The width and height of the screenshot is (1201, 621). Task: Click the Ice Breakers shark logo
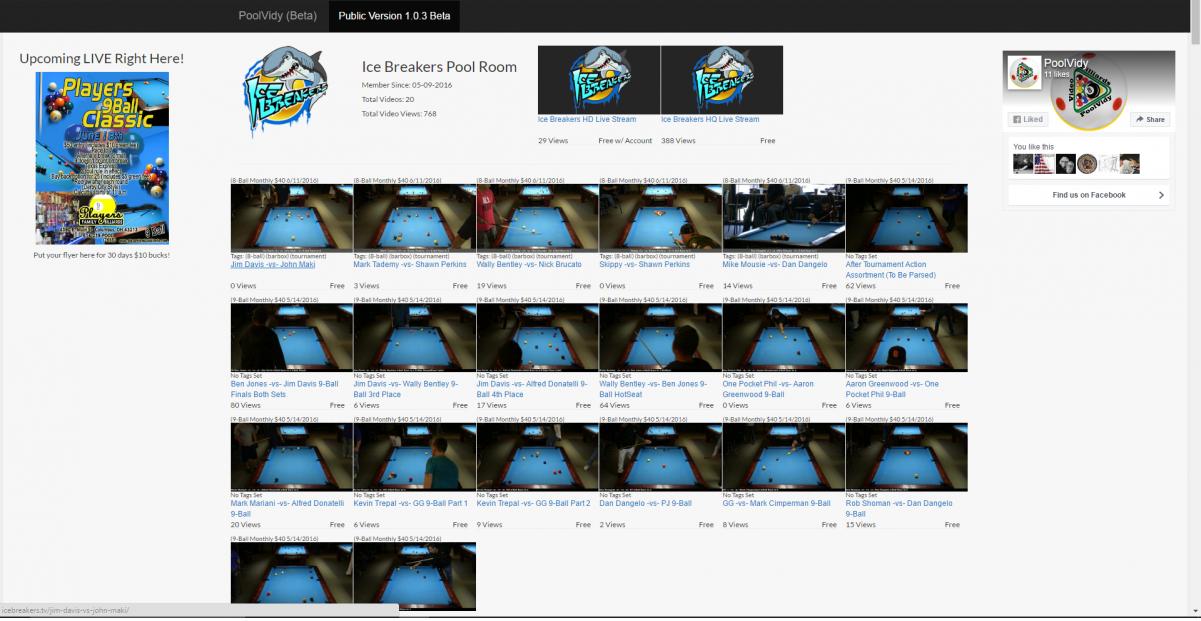tap(286, 91)
